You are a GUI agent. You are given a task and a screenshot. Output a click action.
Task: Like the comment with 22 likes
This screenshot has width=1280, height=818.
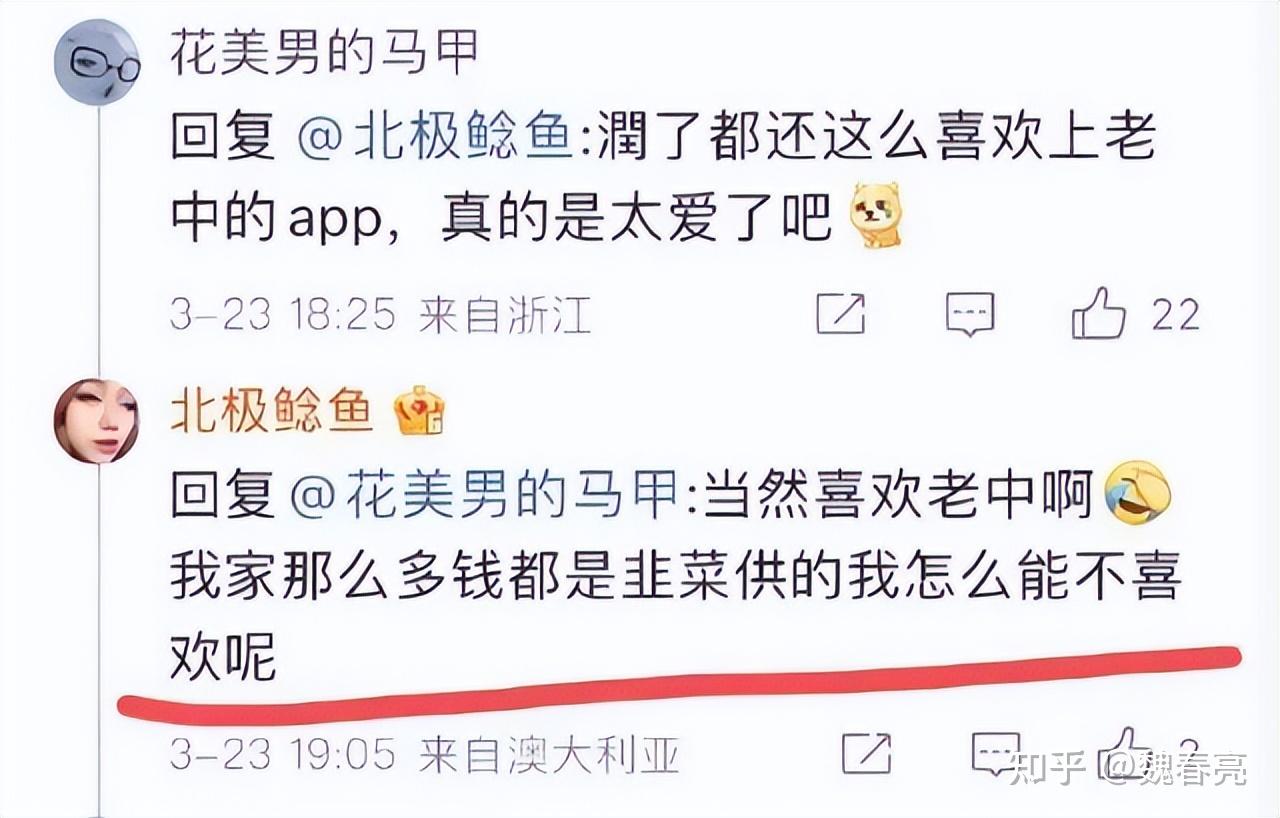(1098, 313)
